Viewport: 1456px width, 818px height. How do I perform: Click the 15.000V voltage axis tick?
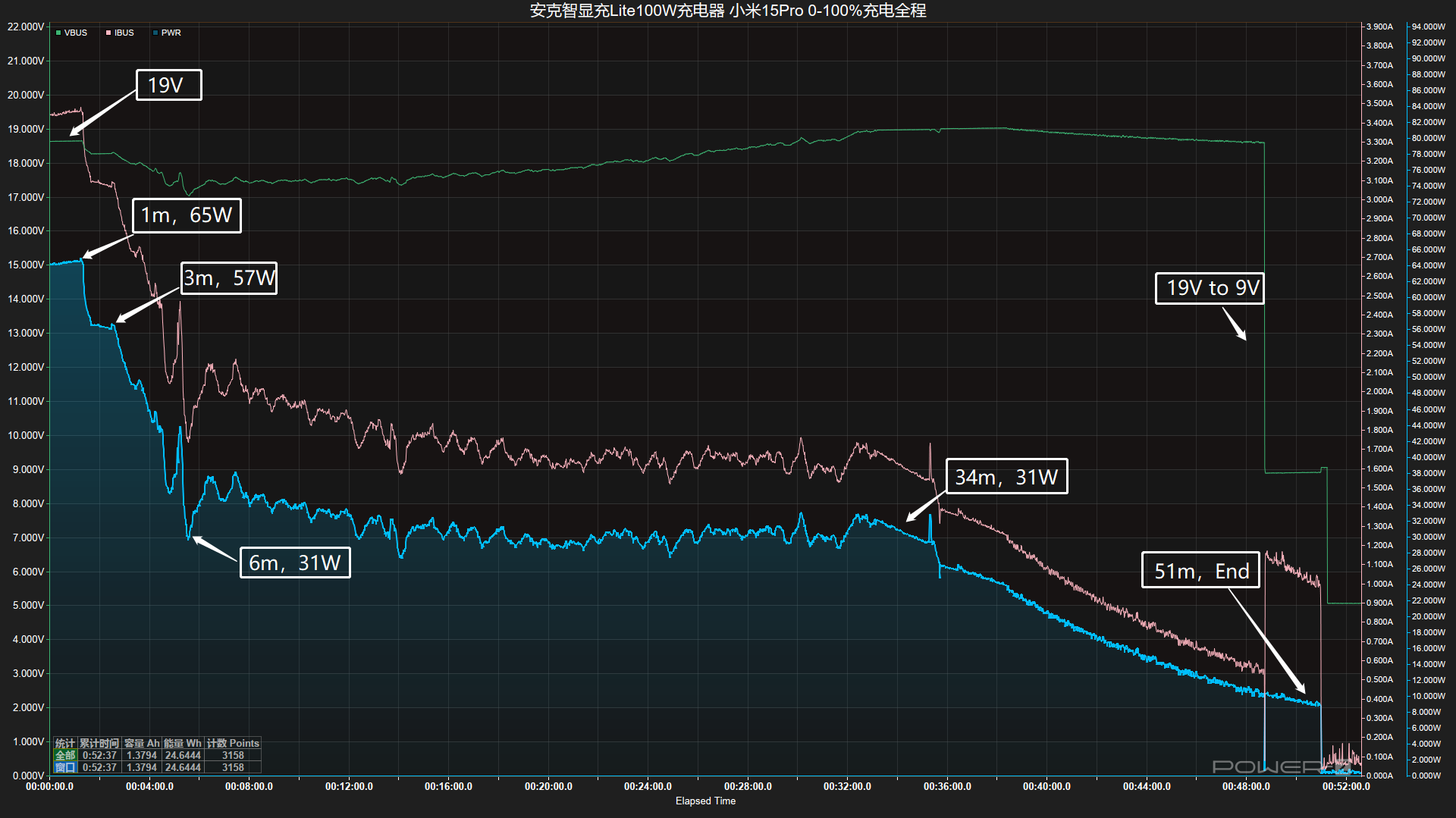point(26,265)
